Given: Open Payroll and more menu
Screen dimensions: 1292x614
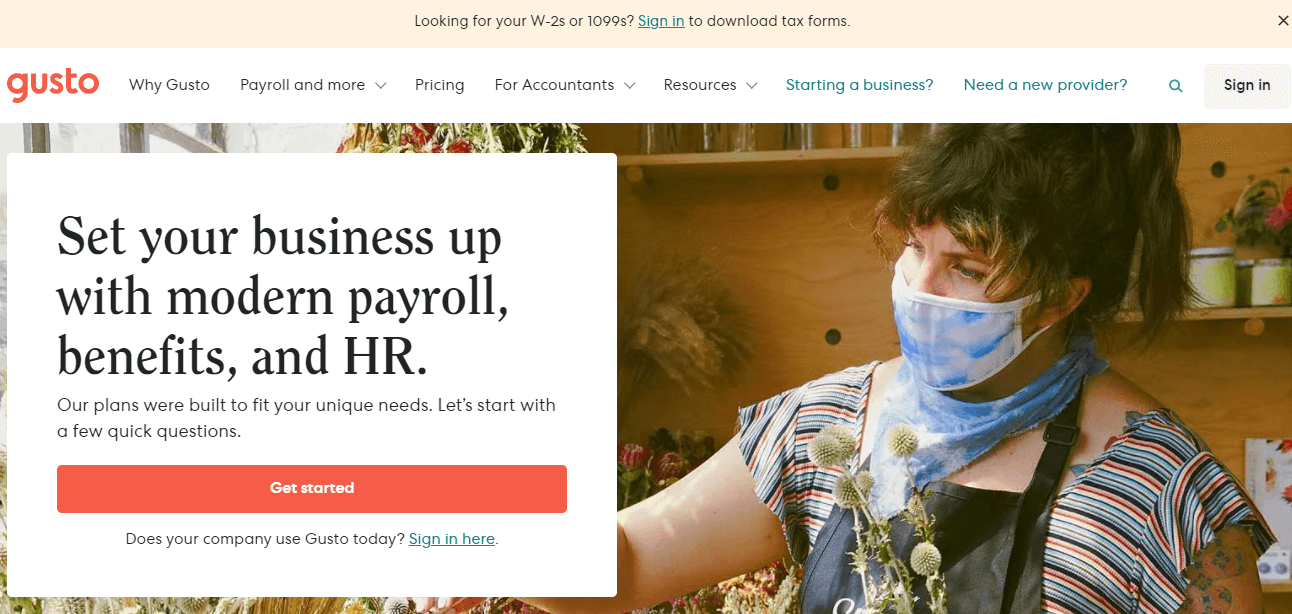Looking at the screenshot, I should (x=313, y=85).
